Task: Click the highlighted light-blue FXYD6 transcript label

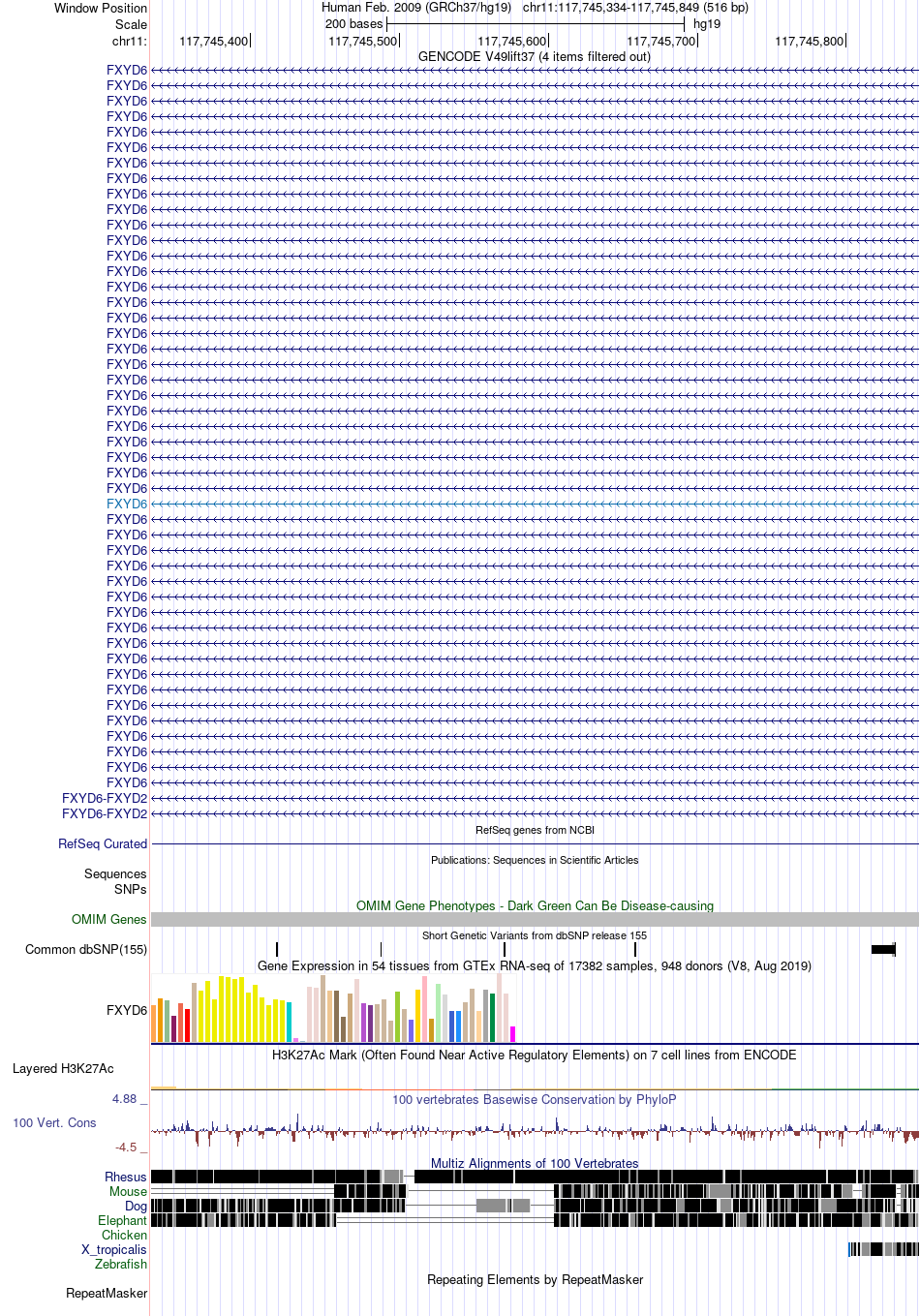Action: coord(127,505)
